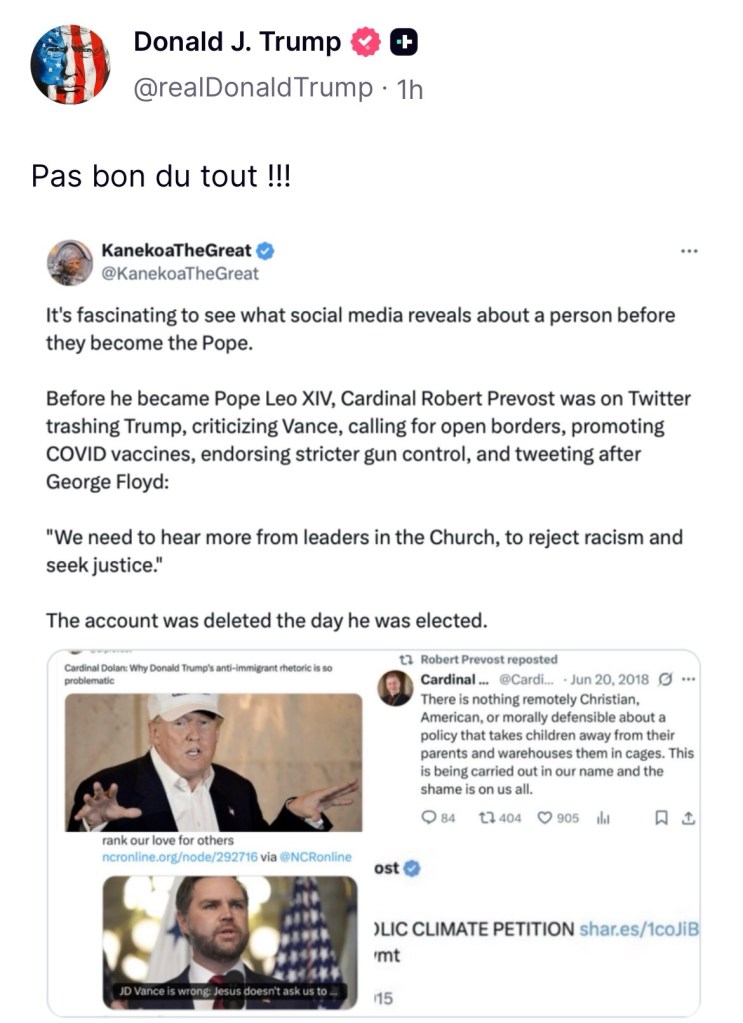
Task: Bookmark the Cardinal tweet
Action: click(x=661, y=818)
